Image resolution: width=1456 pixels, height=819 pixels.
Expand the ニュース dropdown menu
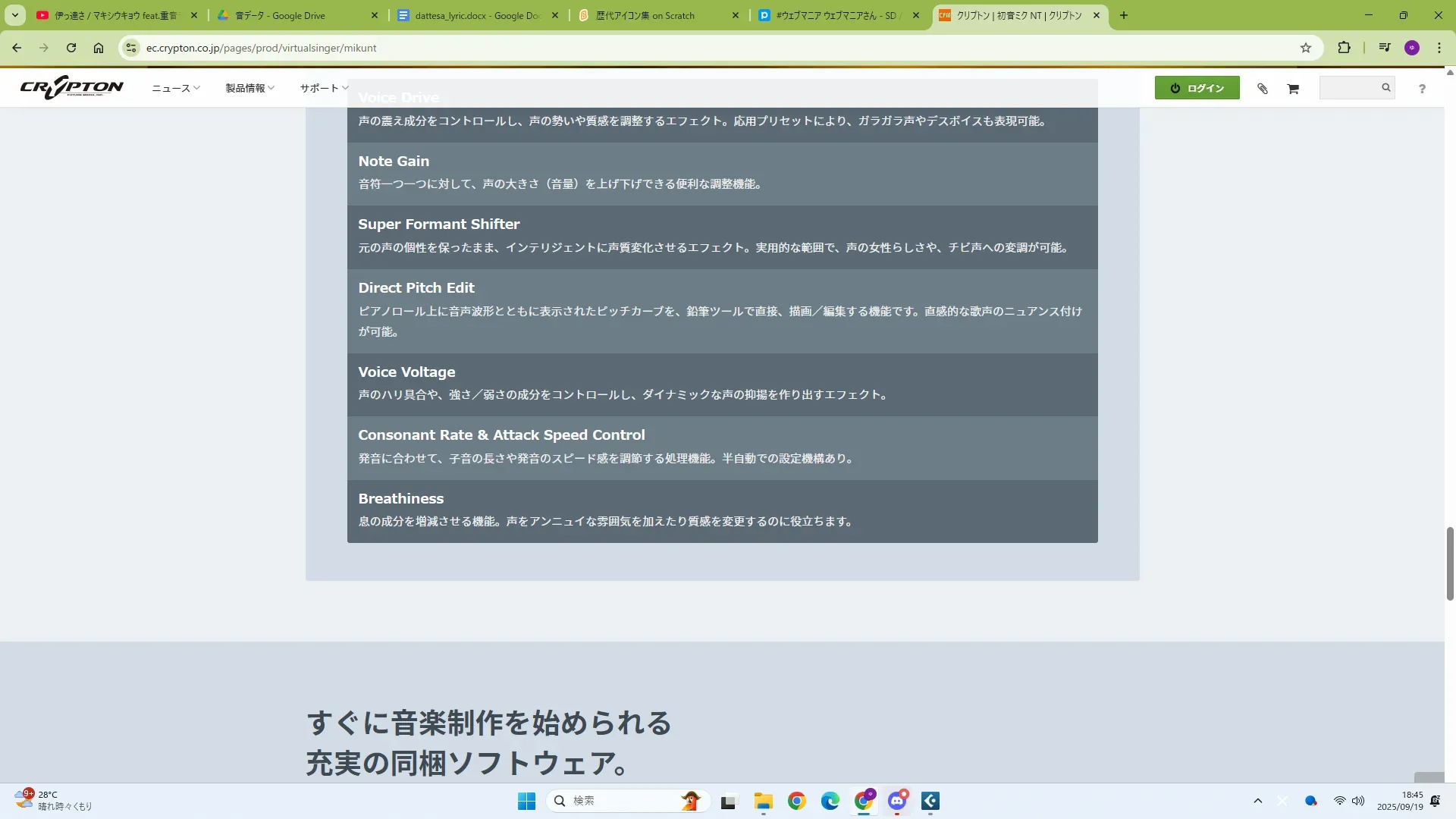point(175,88)
